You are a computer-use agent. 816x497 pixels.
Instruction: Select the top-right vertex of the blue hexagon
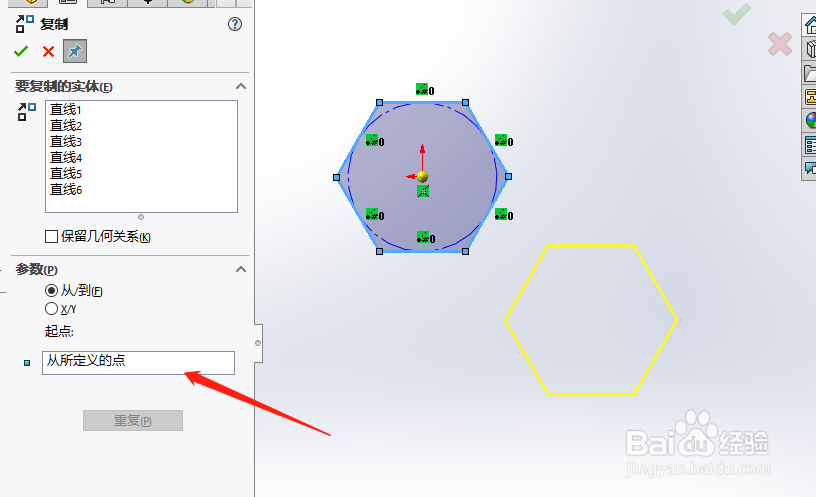(x=465, y=103)
